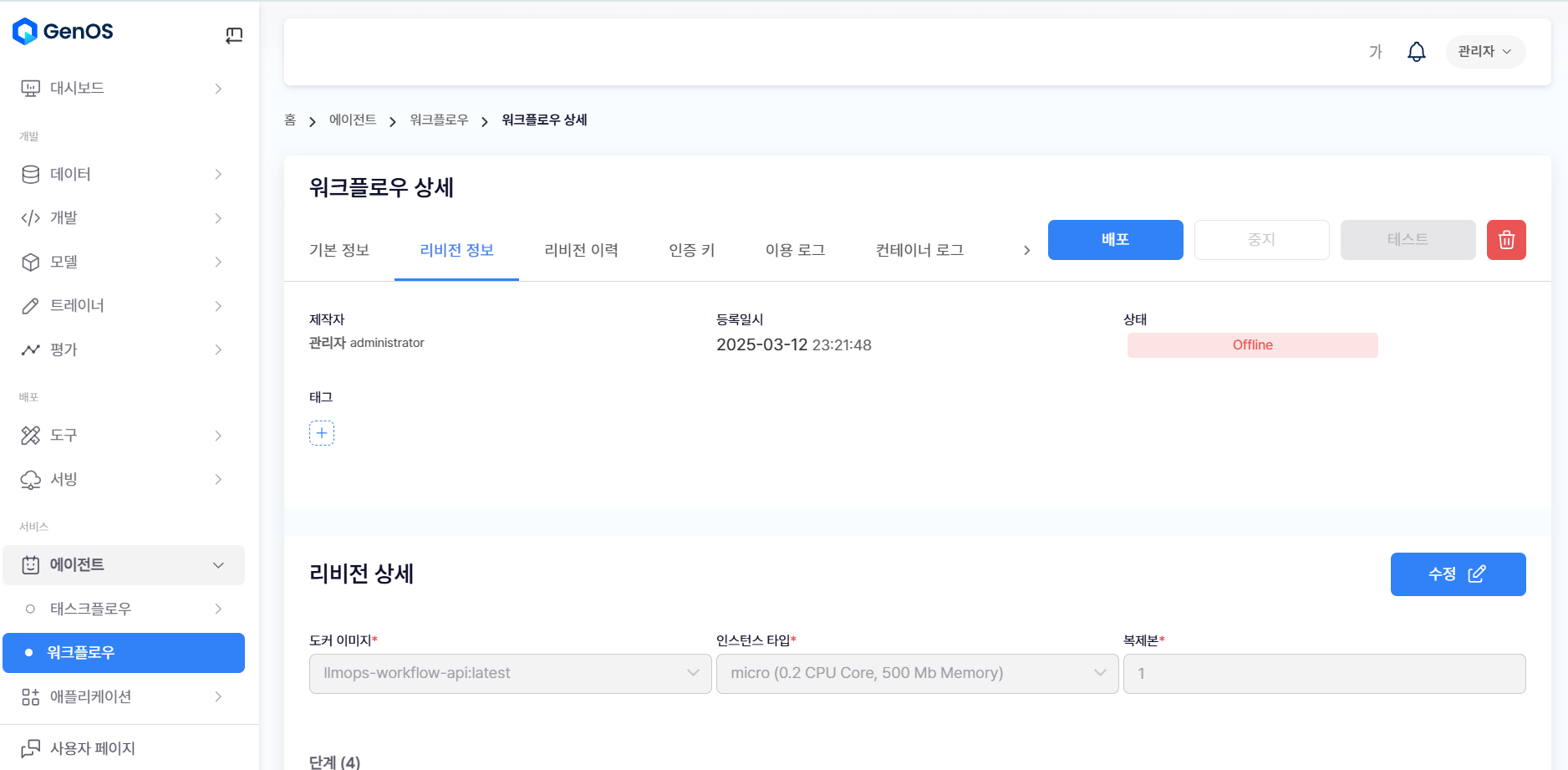This screenshot has width=1568, height=770.
Task: Open the 사용자 페이지 link
Action: click(x=92, y=748)
